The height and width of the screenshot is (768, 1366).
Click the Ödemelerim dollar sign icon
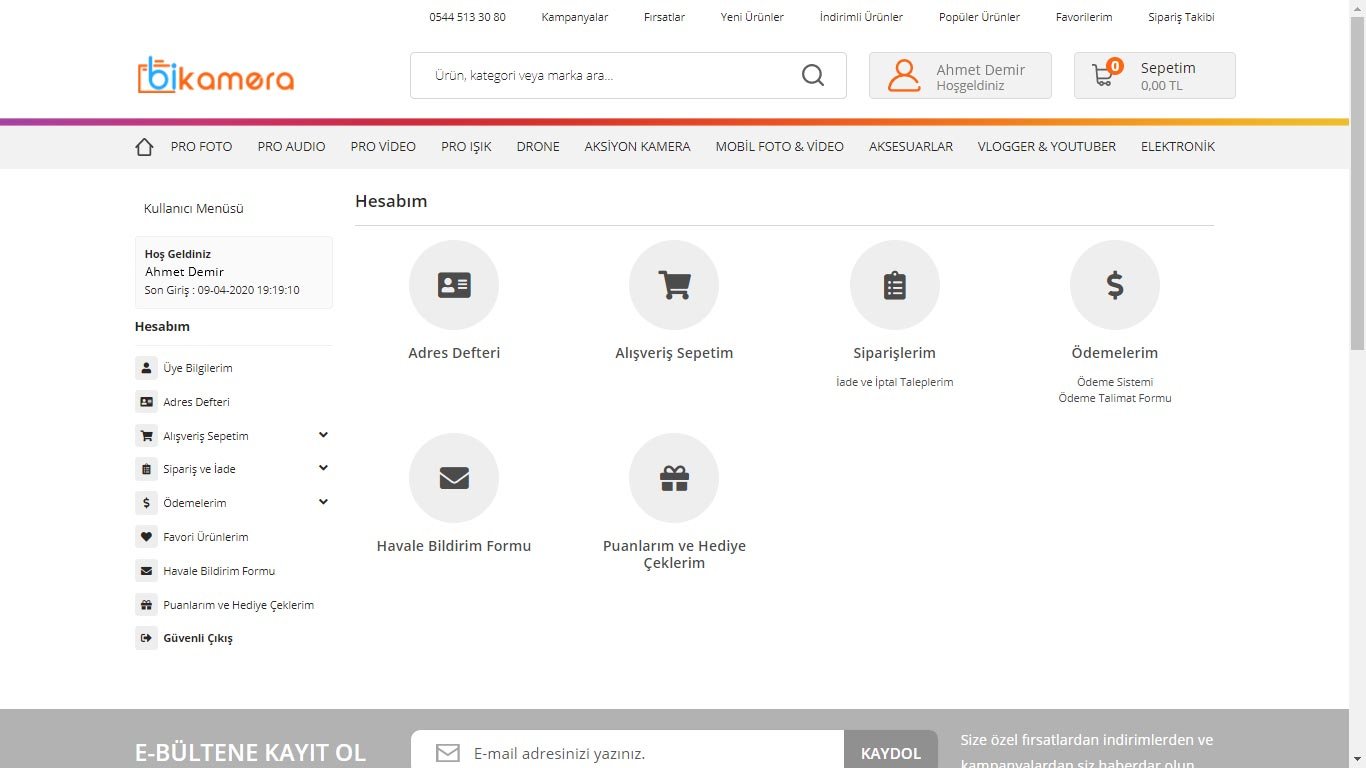pyautogui.click(x=1114, y=285)
